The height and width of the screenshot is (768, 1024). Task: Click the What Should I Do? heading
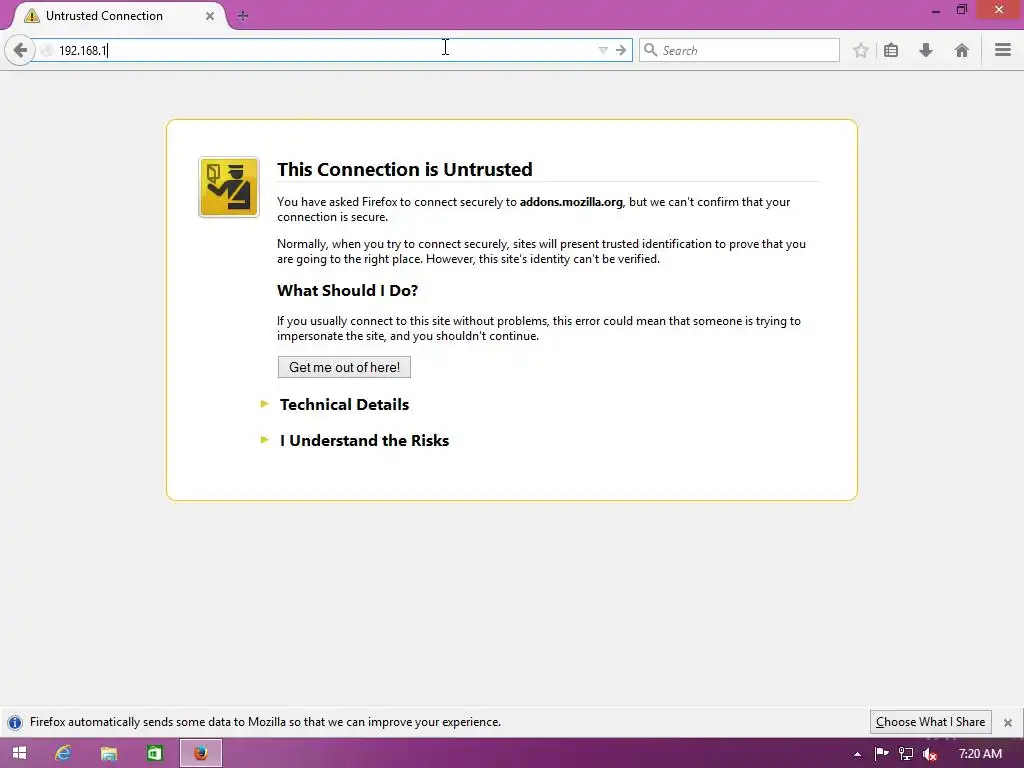(x=347, y=291)
